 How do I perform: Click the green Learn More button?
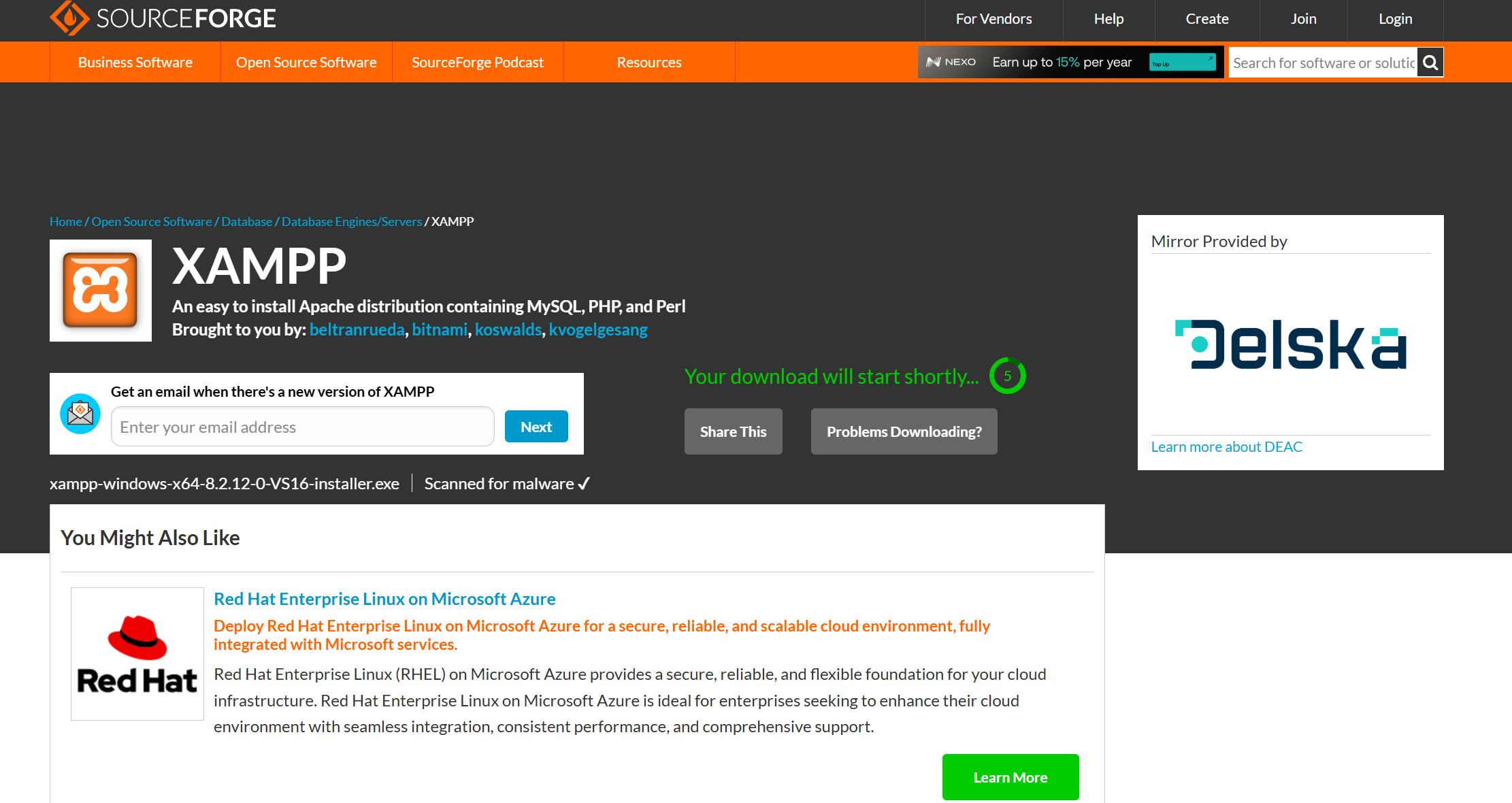[1010, 777]
